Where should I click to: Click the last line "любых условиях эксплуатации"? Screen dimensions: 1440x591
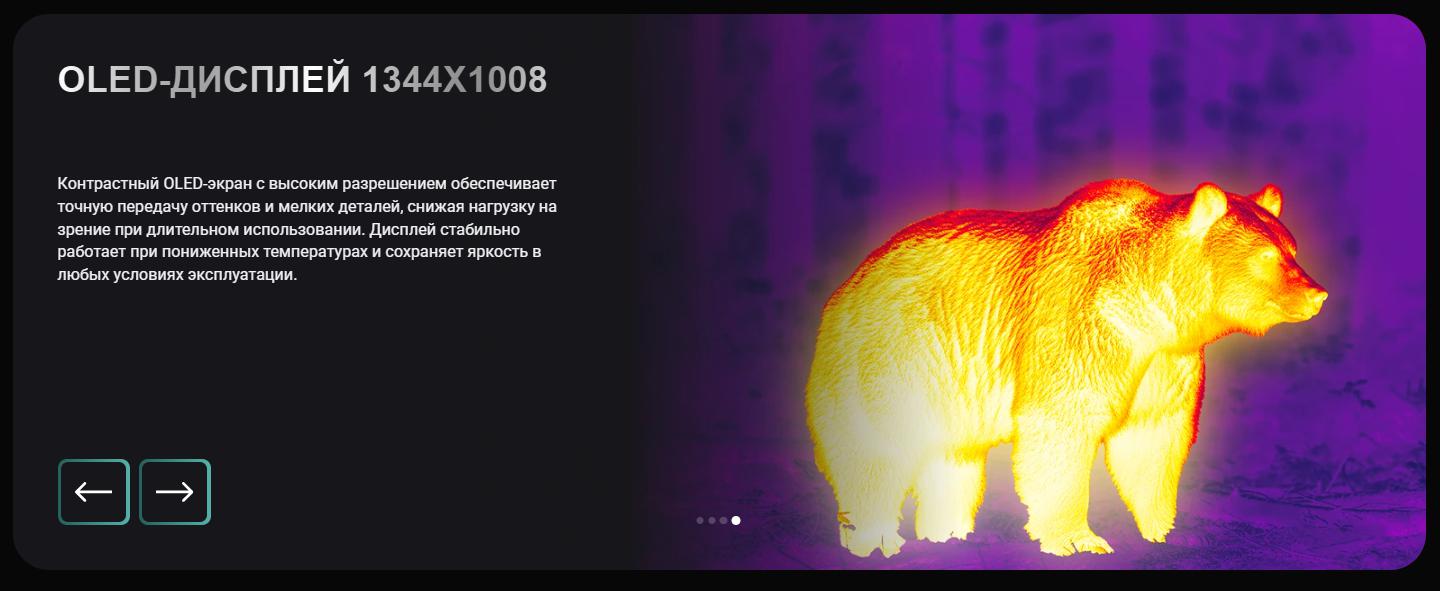coord(177,275)
